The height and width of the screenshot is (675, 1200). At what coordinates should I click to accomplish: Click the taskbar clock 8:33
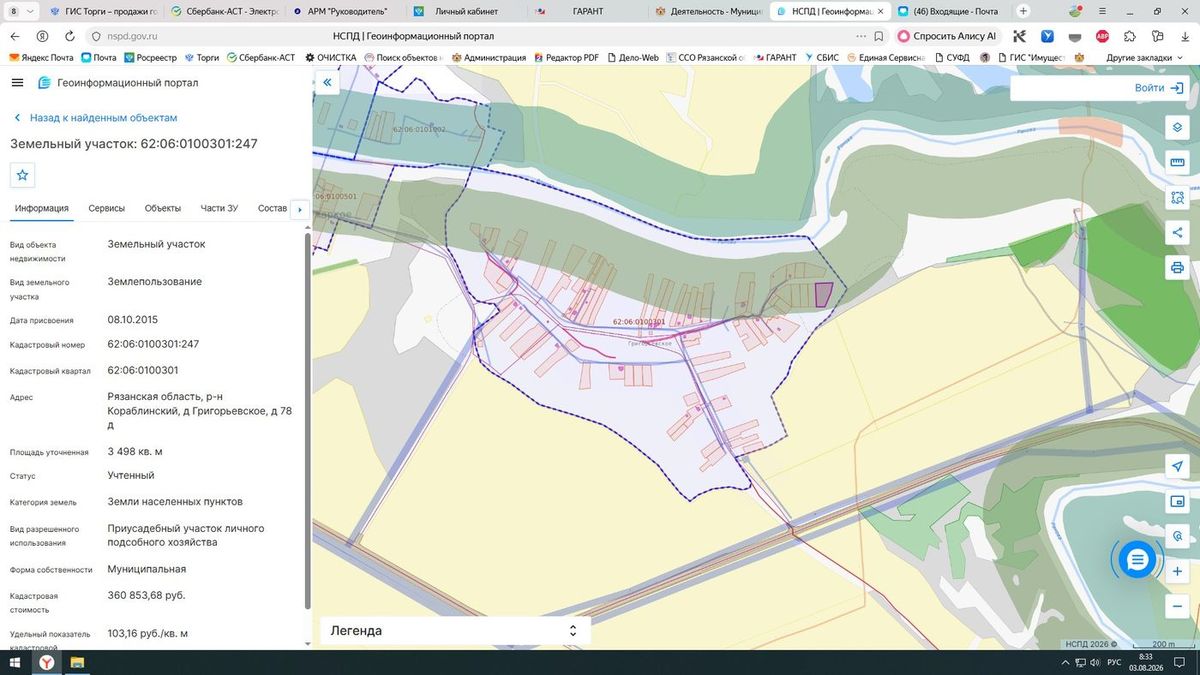pyautogui.click(x=1147, y=657)
